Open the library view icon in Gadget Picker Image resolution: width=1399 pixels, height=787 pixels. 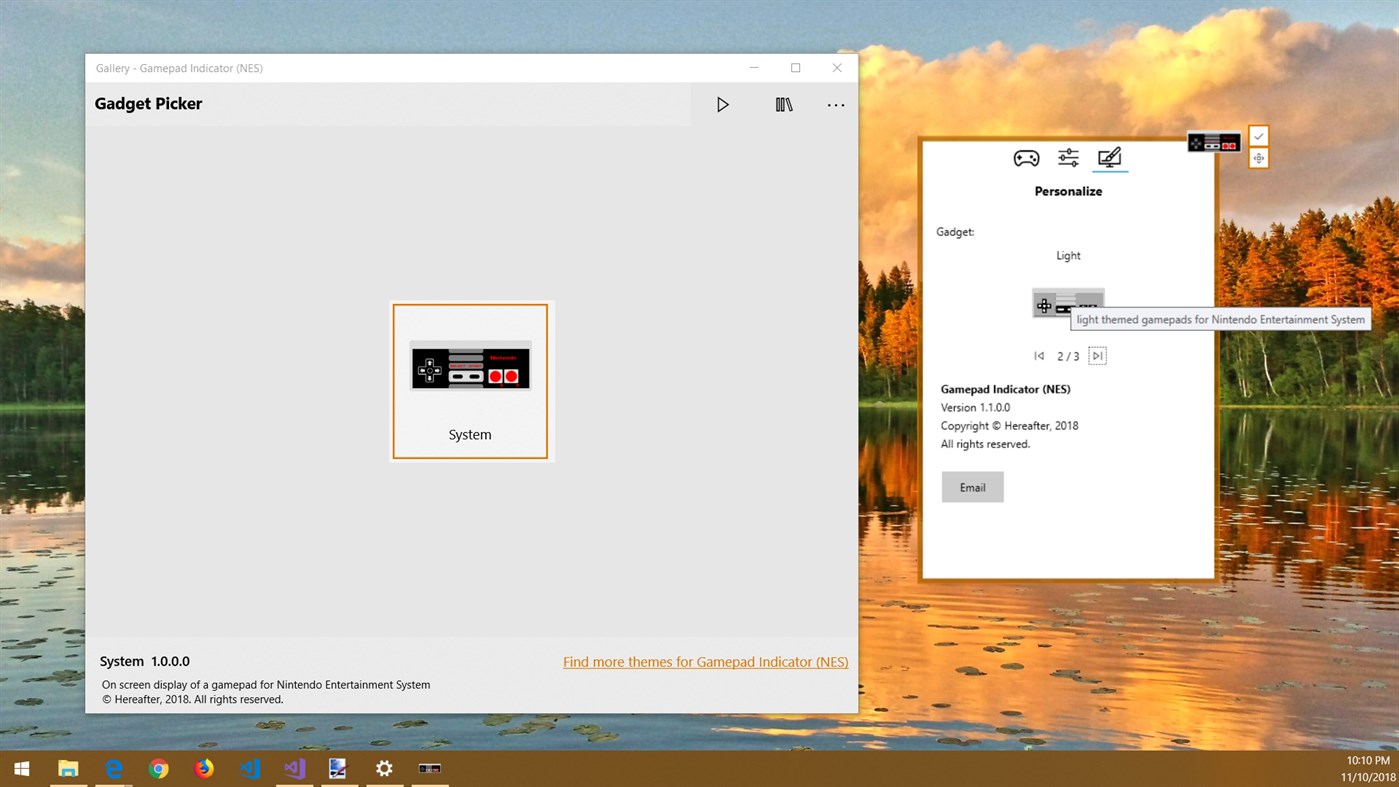[783, 104]
